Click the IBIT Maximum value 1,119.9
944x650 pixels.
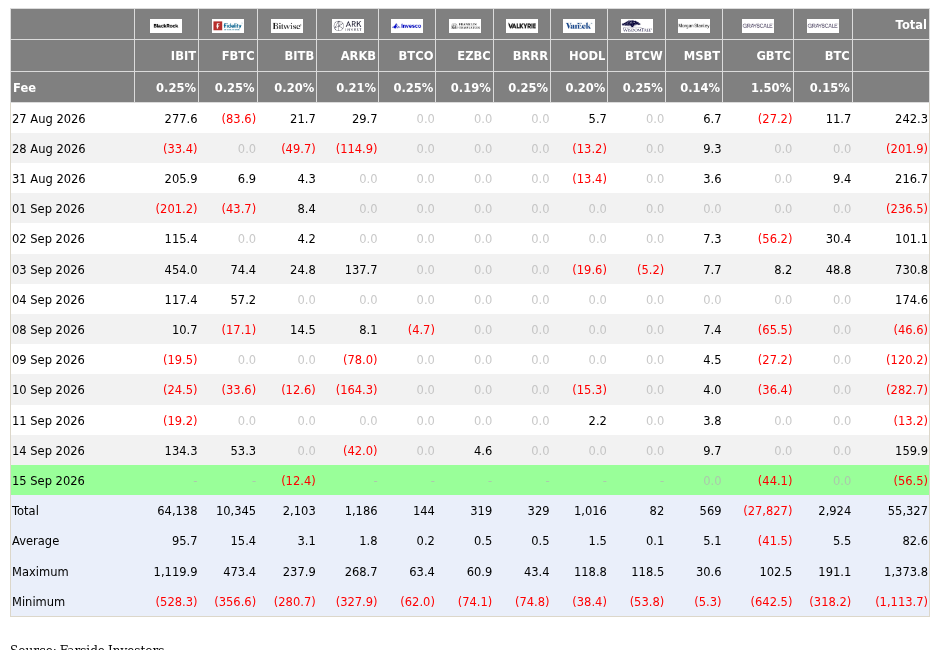[x=175, y=572]
